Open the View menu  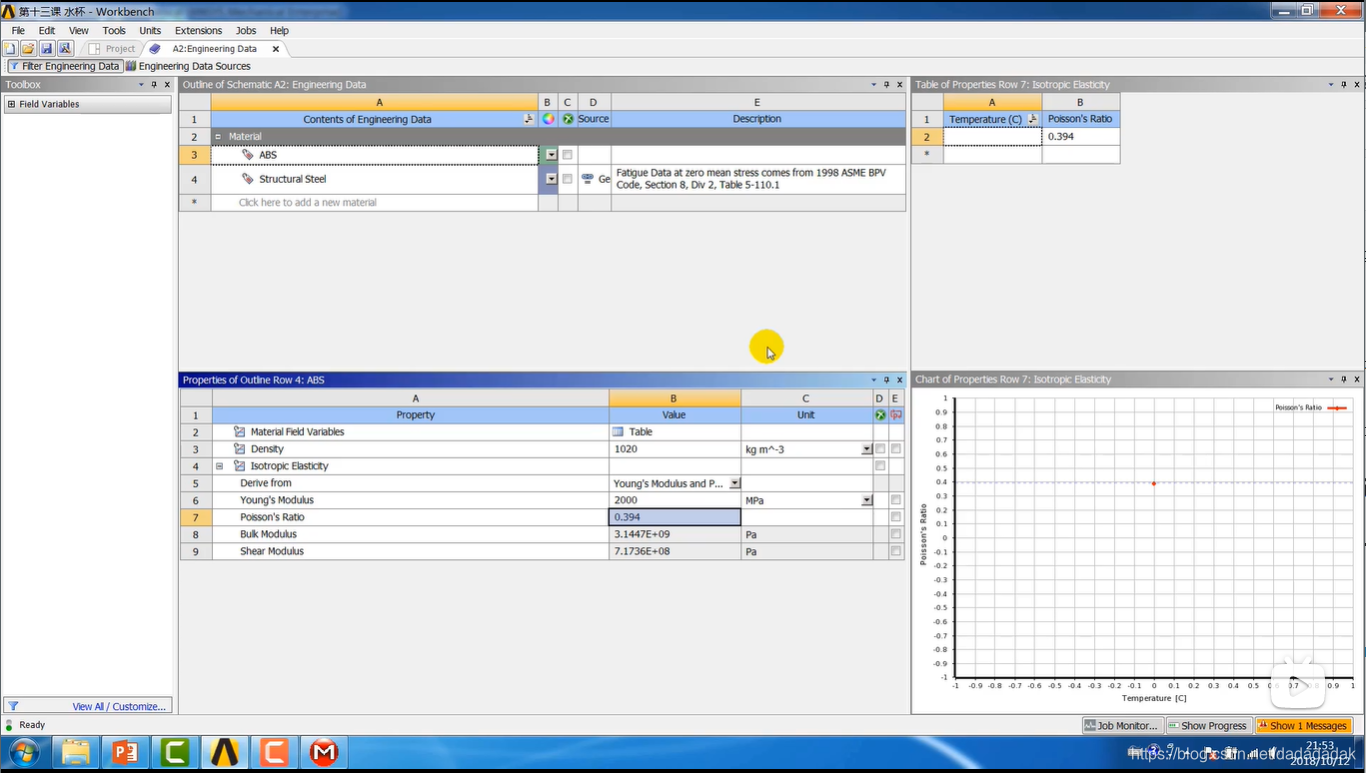[79, 31]
